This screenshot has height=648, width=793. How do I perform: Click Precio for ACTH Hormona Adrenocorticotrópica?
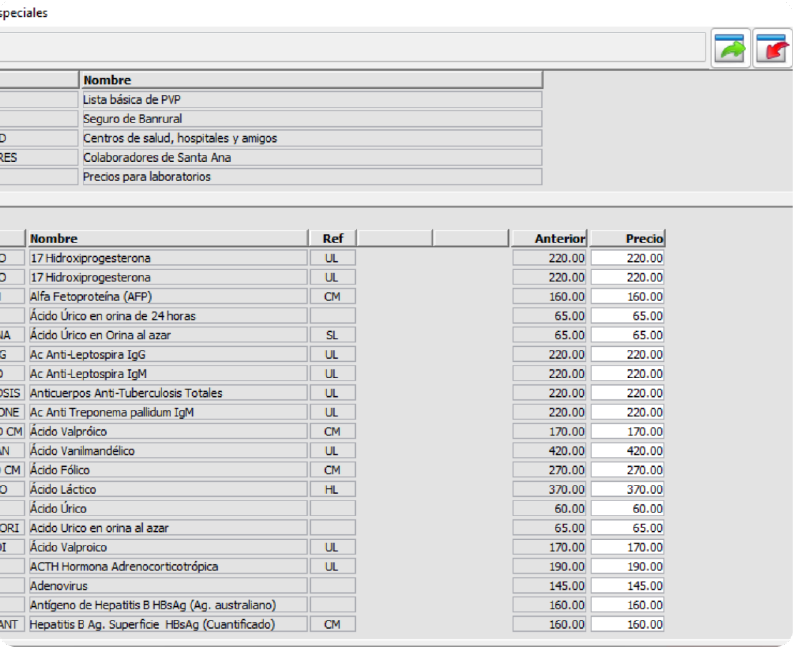(627, 567)
